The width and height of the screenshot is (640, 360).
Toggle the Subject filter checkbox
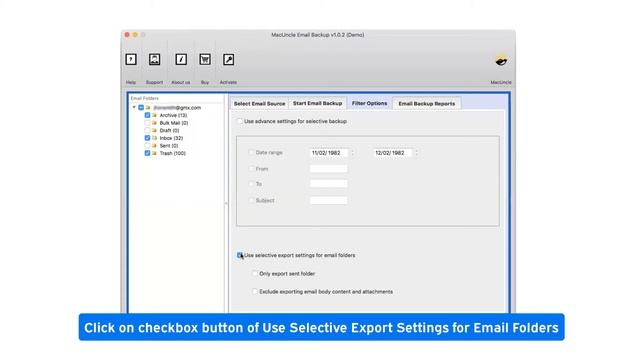pos(251,200)
